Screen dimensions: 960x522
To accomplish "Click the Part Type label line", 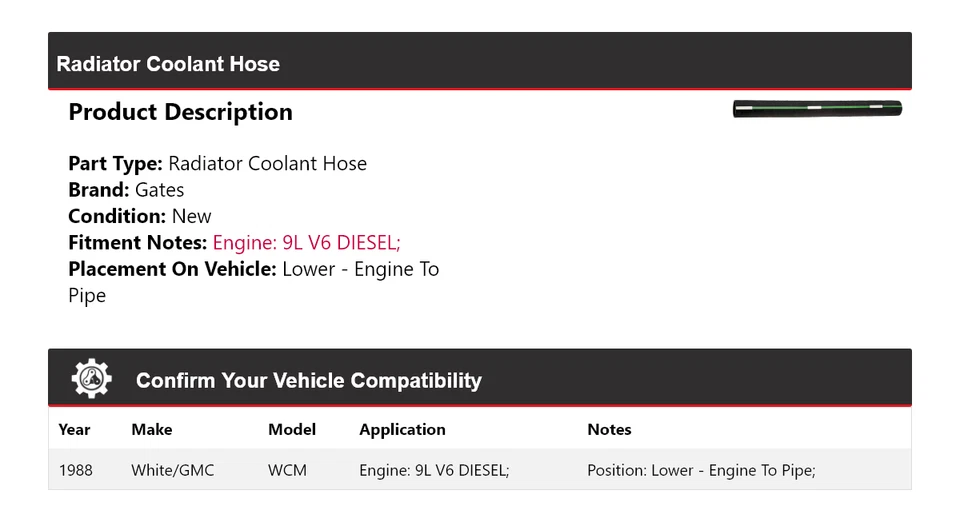I will coord(217,164).
